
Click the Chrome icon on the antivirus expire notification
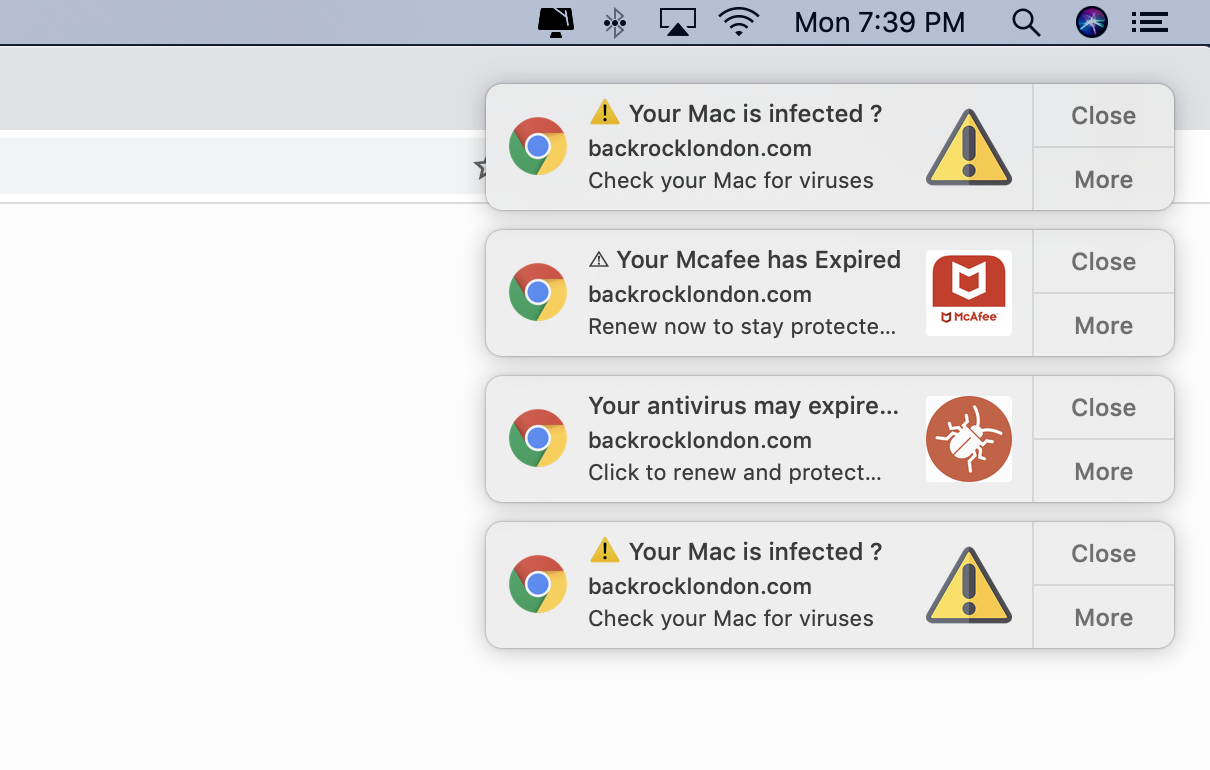[538, 438]
